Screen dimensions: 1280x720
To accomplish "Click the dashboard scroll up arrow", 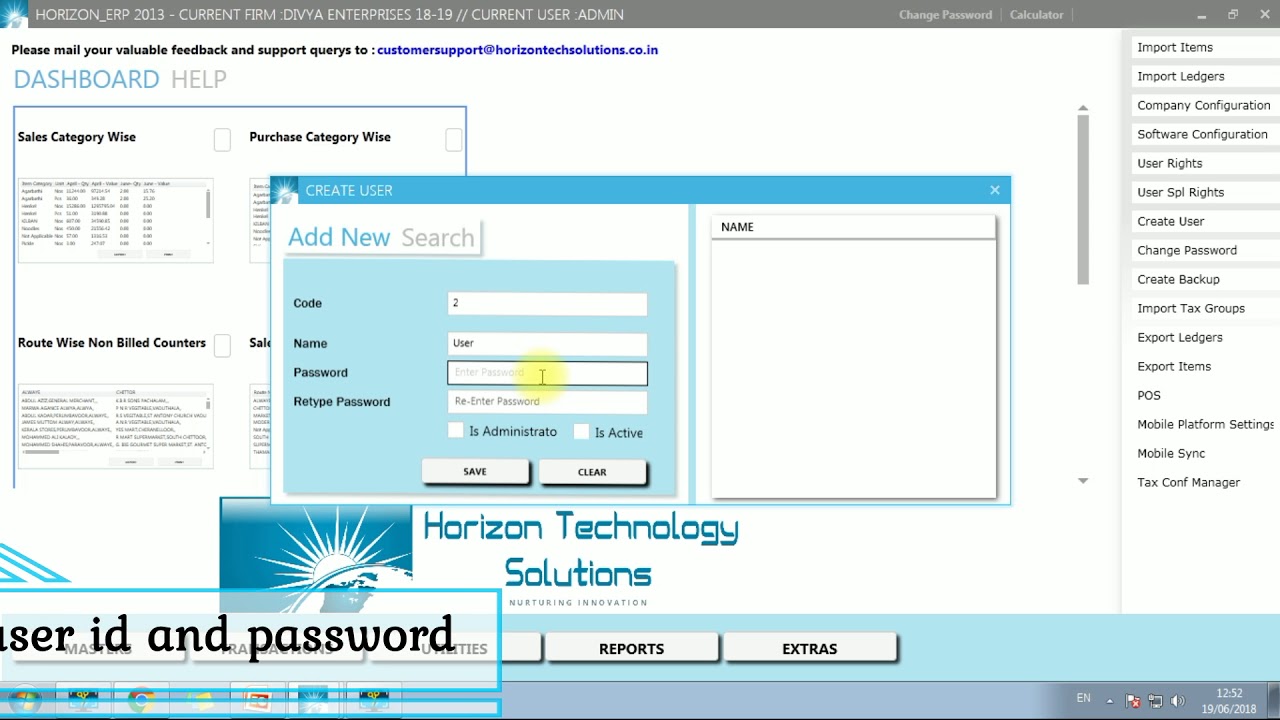I will pos(1083,108).
